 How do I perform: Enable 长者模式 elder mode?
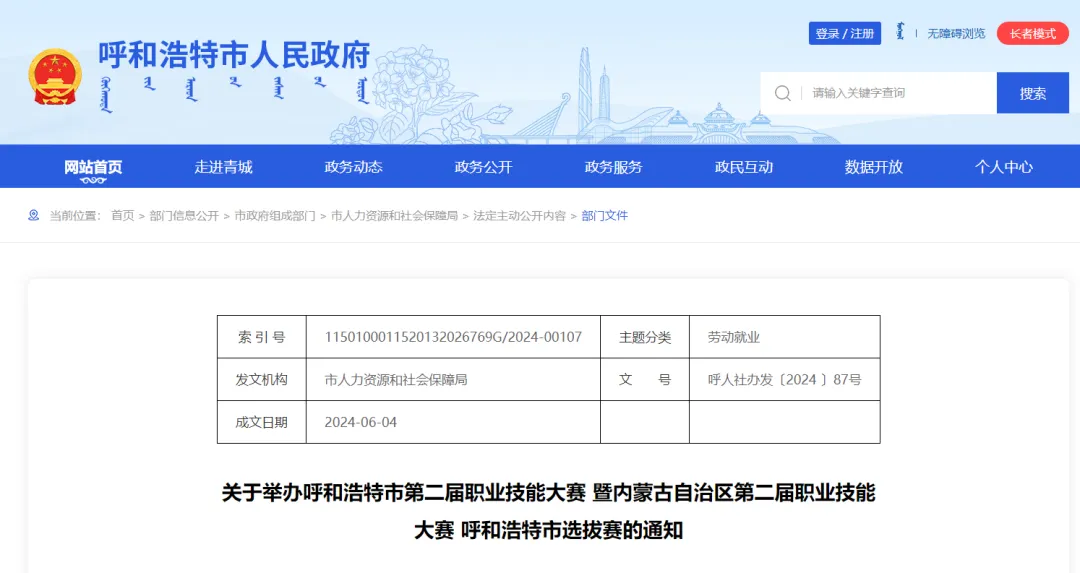click(1032, 33)
